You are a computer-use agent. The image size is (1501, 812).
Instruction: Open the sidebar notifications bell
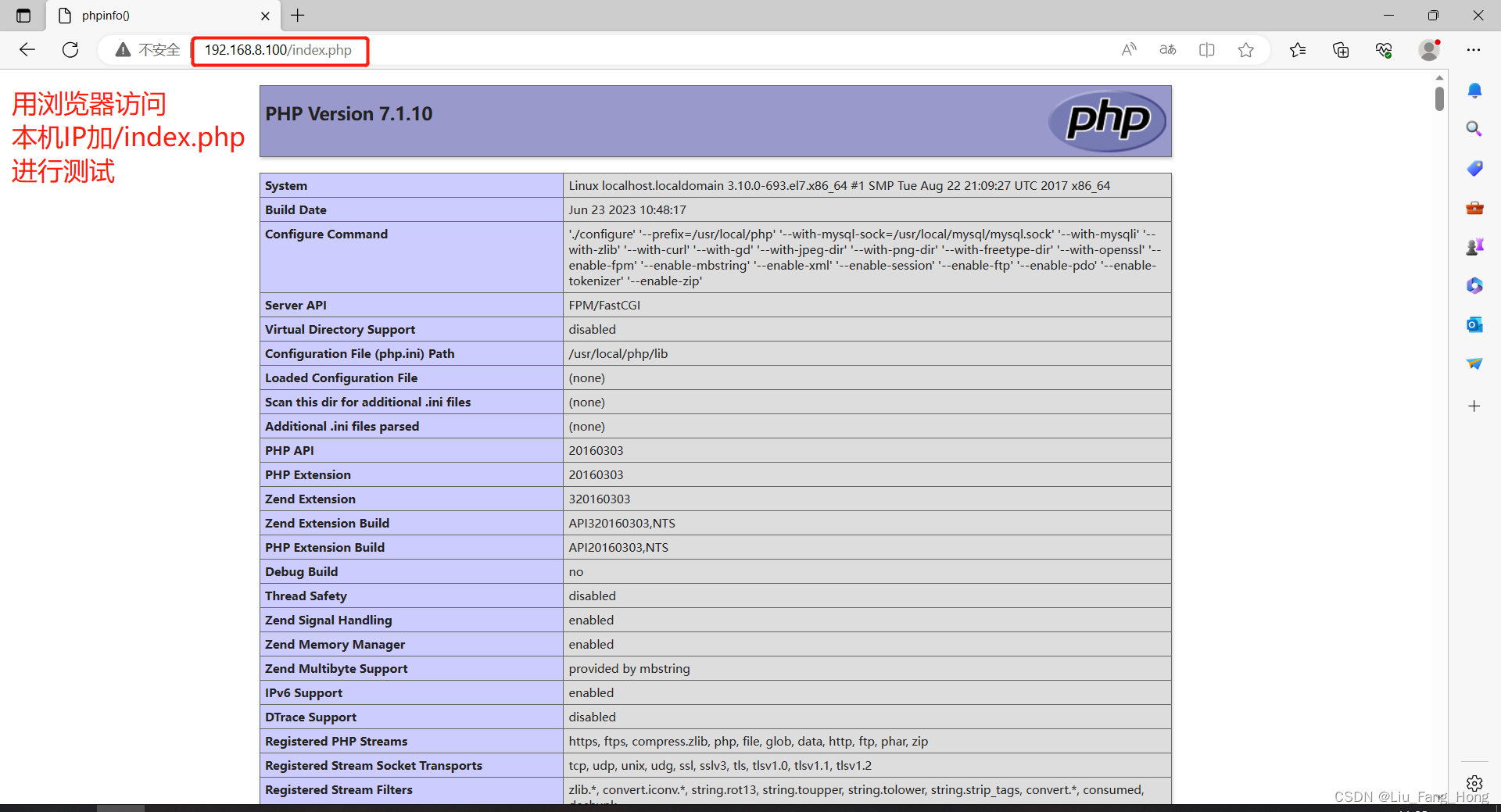pyautogui.click(x=1474, y=91)
